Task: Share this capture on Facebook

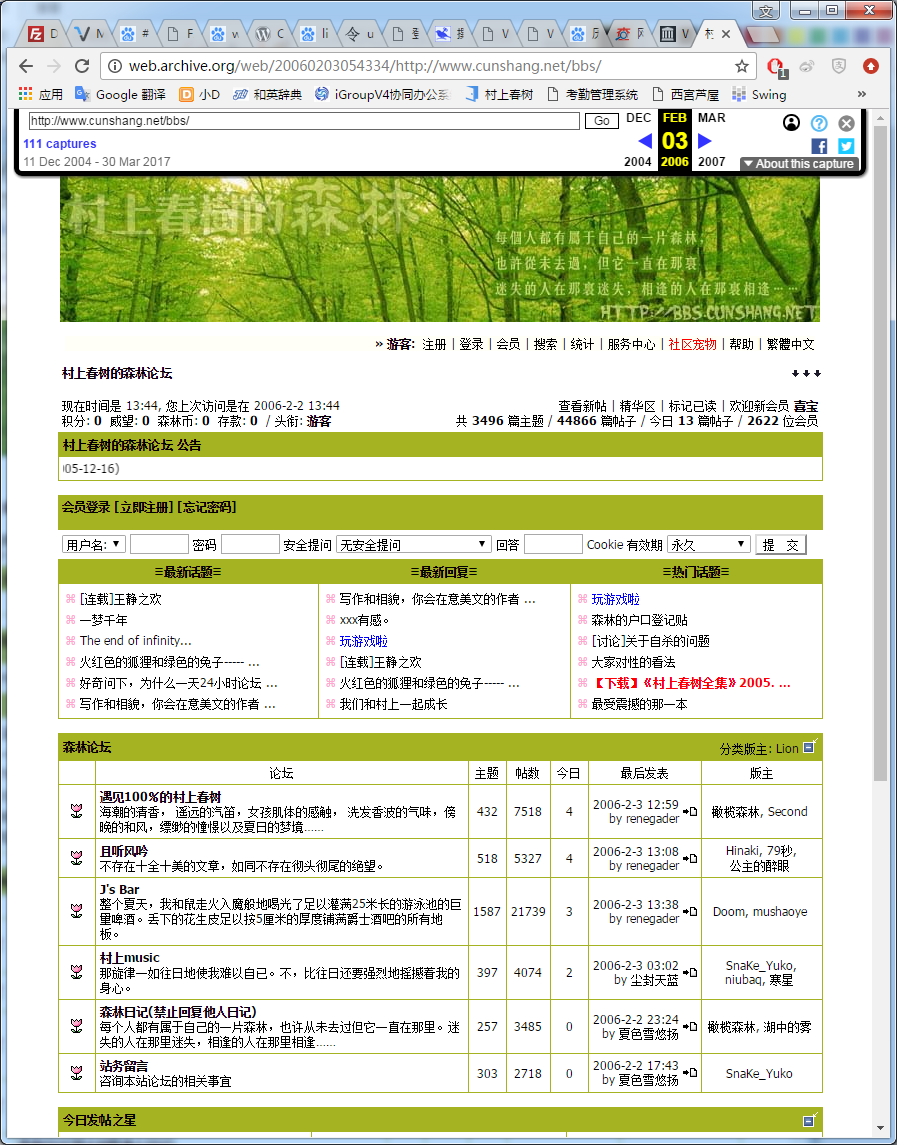Action: click(819, 146)
